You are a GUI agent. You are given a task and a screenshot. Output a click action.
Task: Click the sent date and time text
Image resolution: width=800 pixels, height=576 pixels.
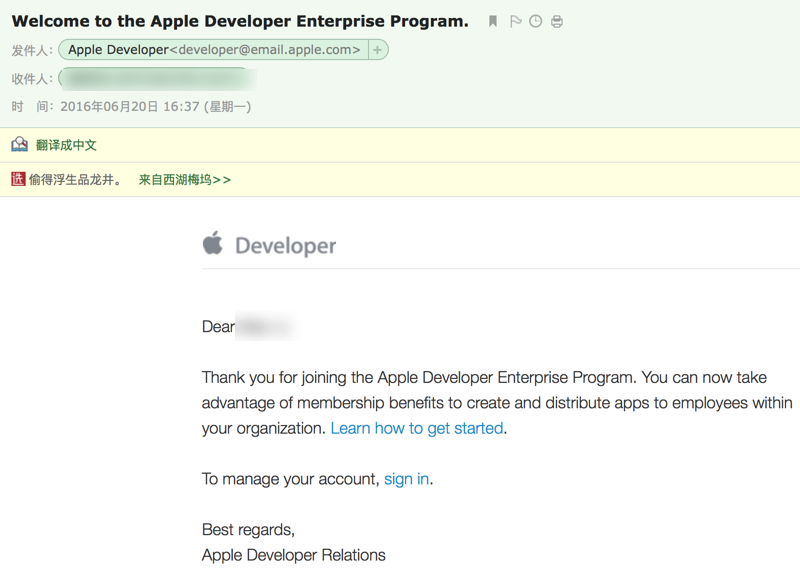click(155, 106)
